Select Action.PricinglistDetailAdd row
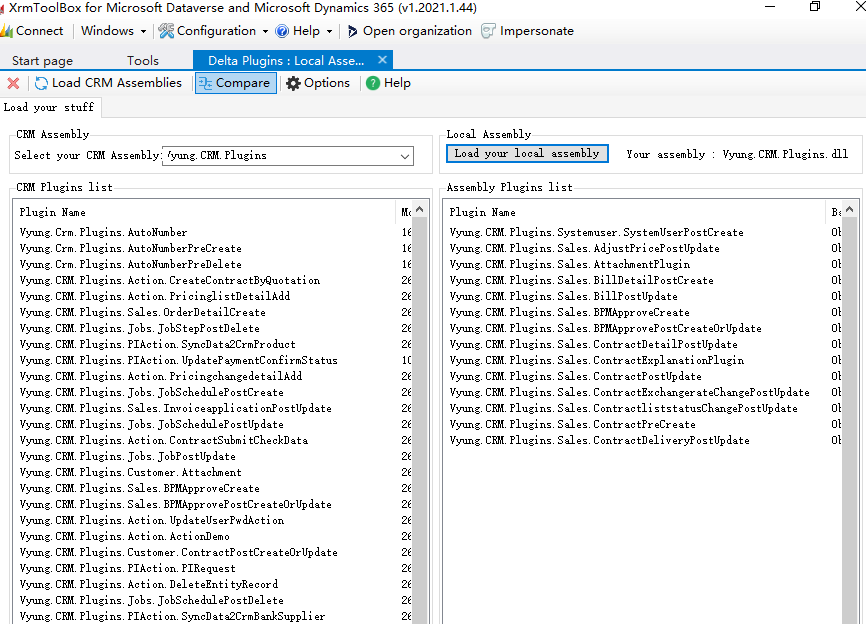866x624 pixels. pos(212,297)
